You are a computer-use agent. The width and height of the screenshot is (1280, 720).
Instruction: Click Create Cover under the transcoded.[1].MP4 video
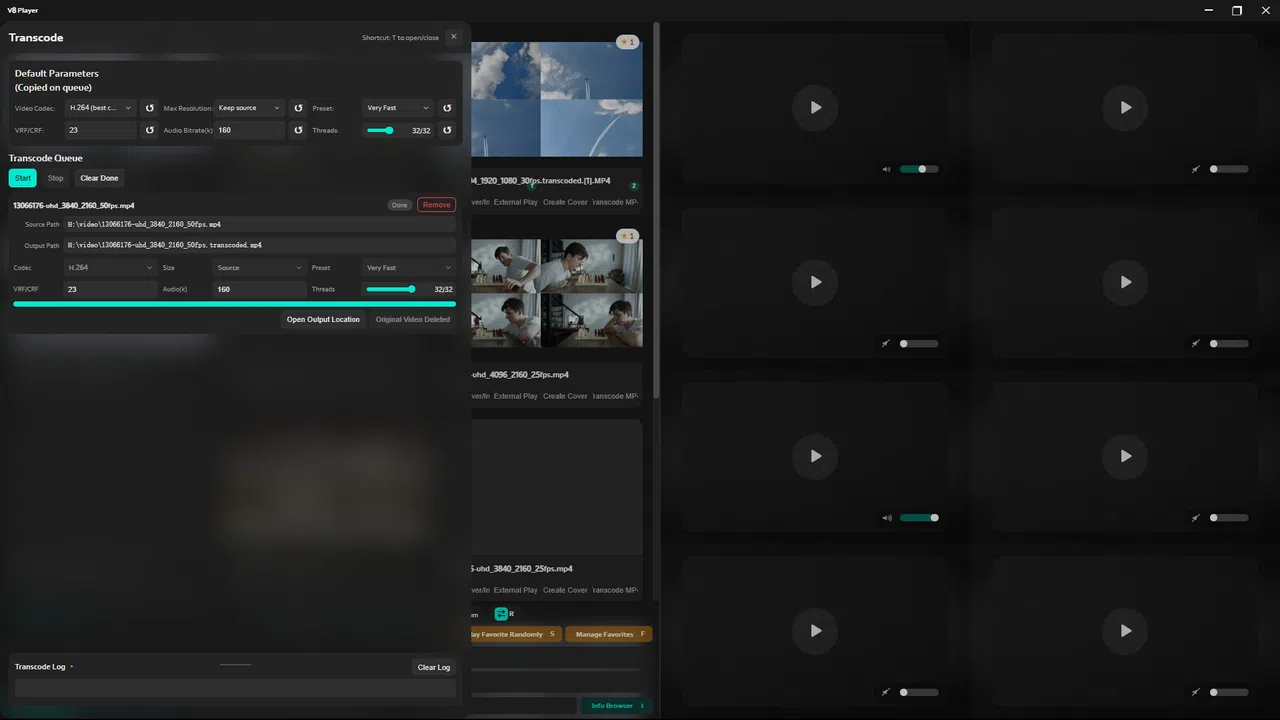point(565,202)
